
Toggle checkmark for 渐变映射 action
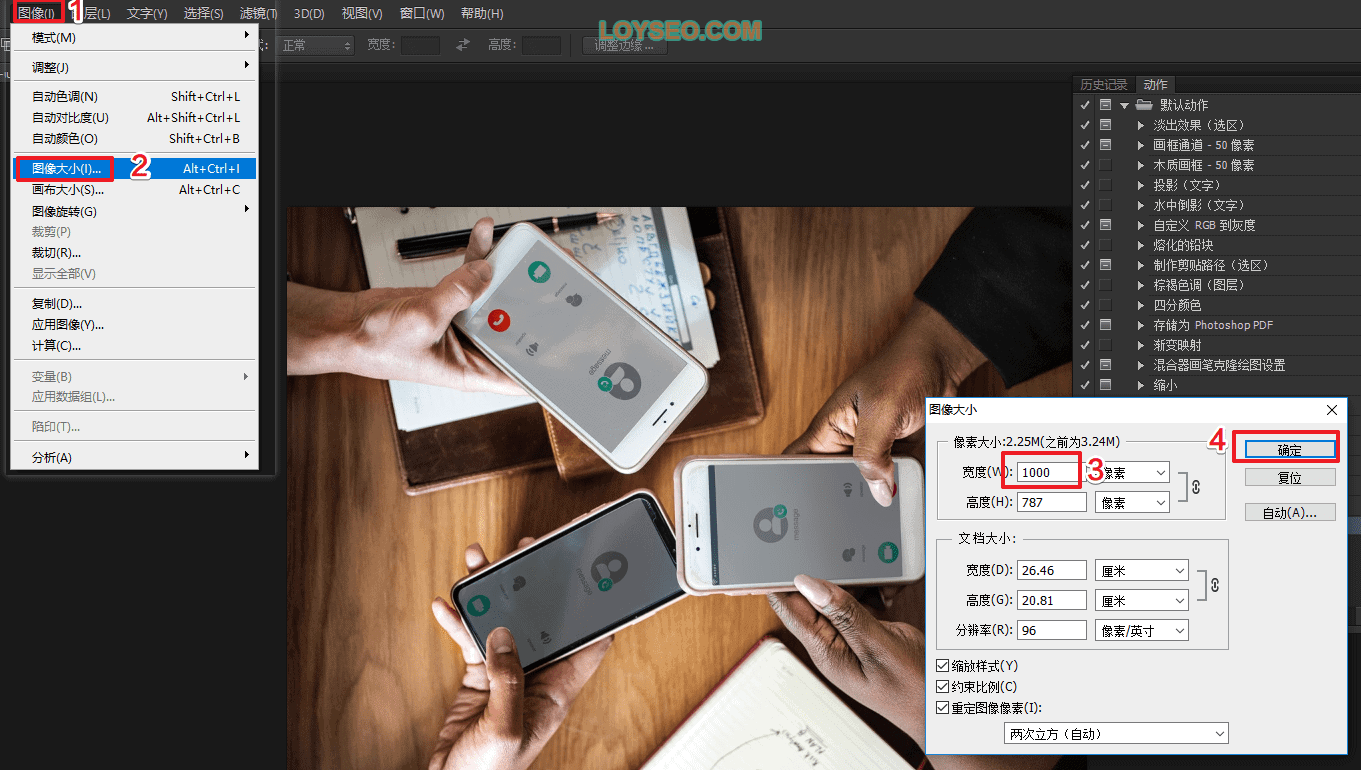pyautogui.click(x=1085, y=345)
